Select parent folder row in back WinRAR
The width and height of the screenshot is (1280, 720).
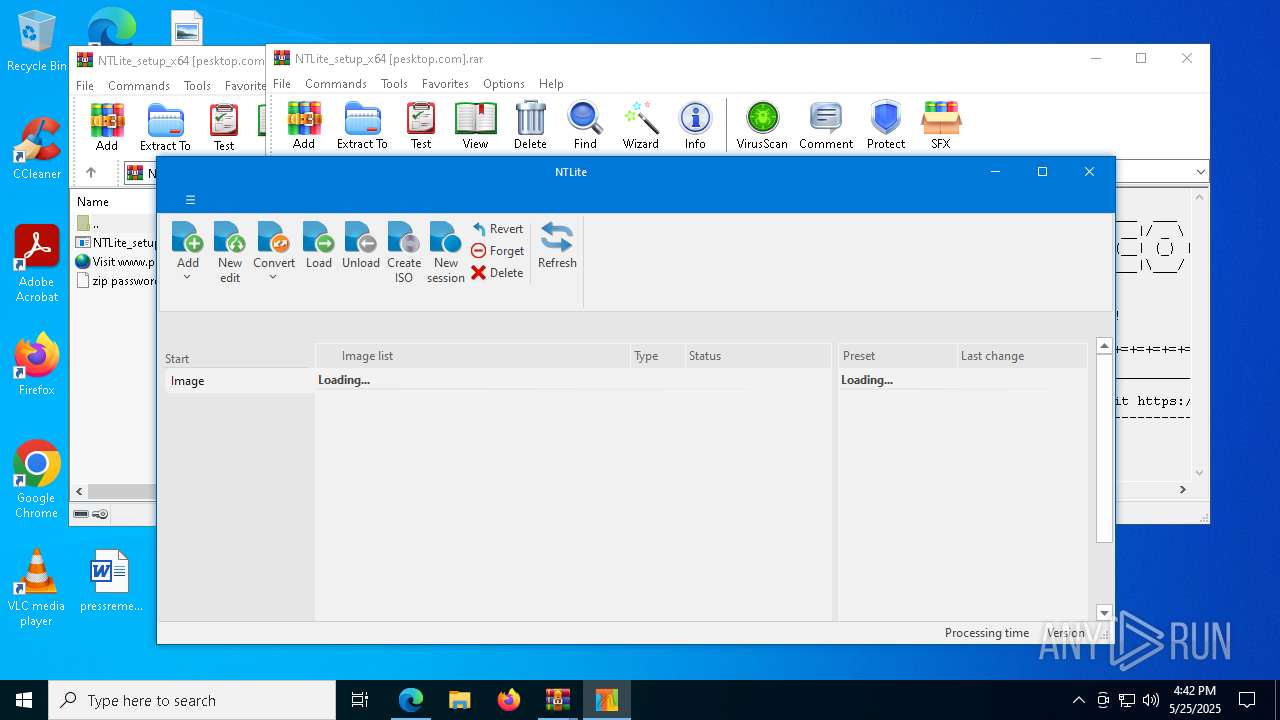click(x=115, y=224)
